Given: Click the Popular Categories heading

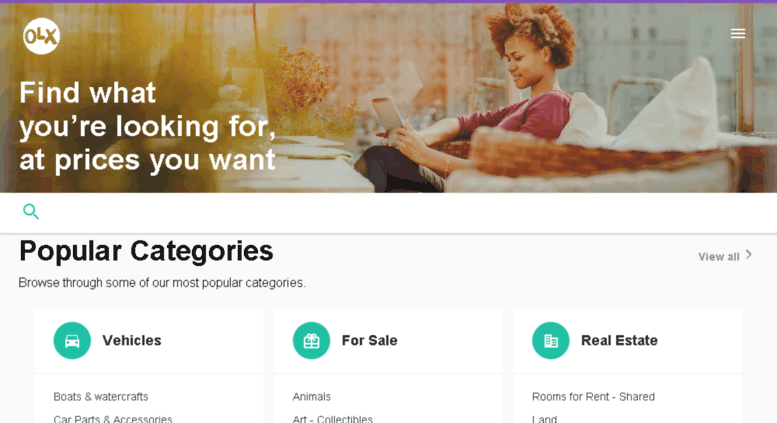Looking at the screenshot, I should click(x=146, y=251).
